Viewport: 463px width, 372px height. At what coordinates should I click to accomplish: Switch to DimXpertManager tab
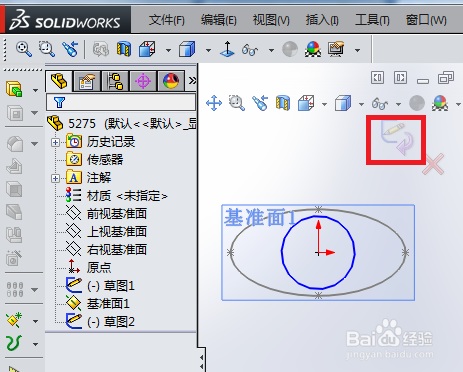143,81
